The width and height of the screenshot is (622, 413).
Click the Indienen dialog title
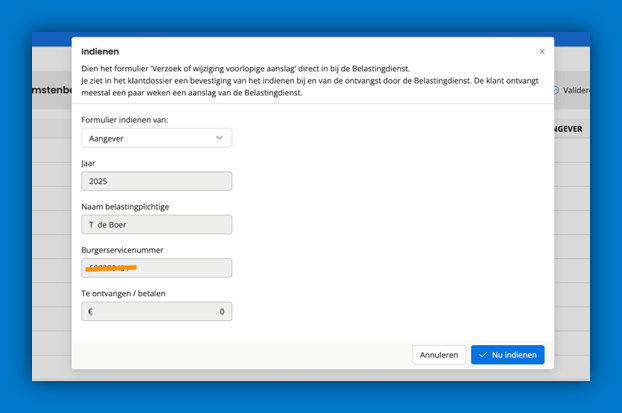(99, 51)
